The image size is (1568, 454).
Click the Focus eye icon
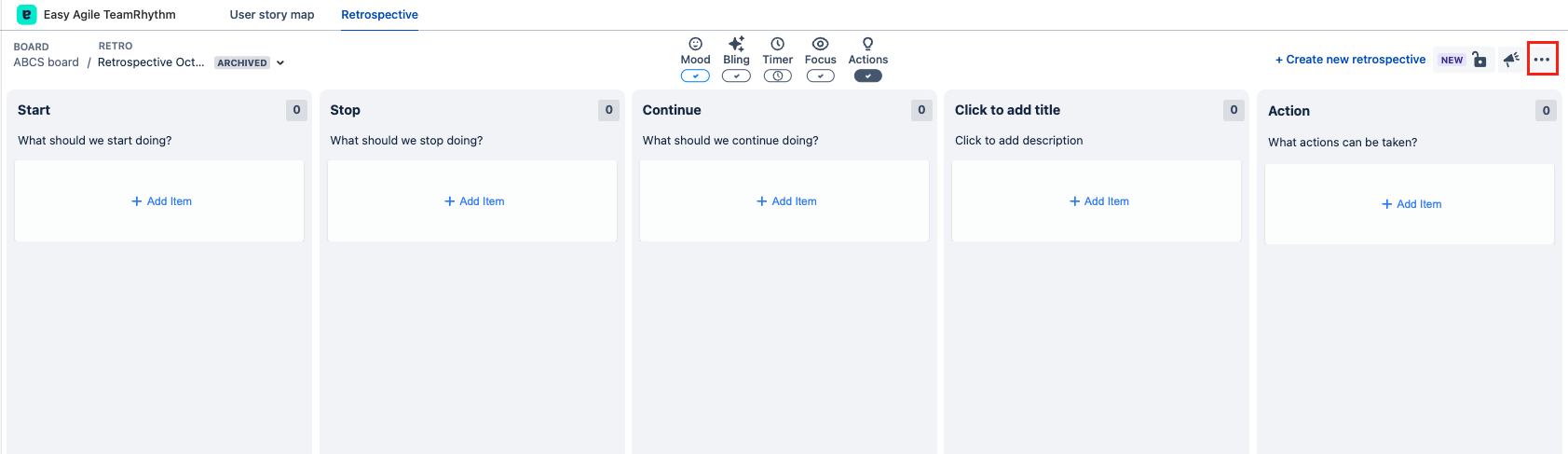point(820,44)
